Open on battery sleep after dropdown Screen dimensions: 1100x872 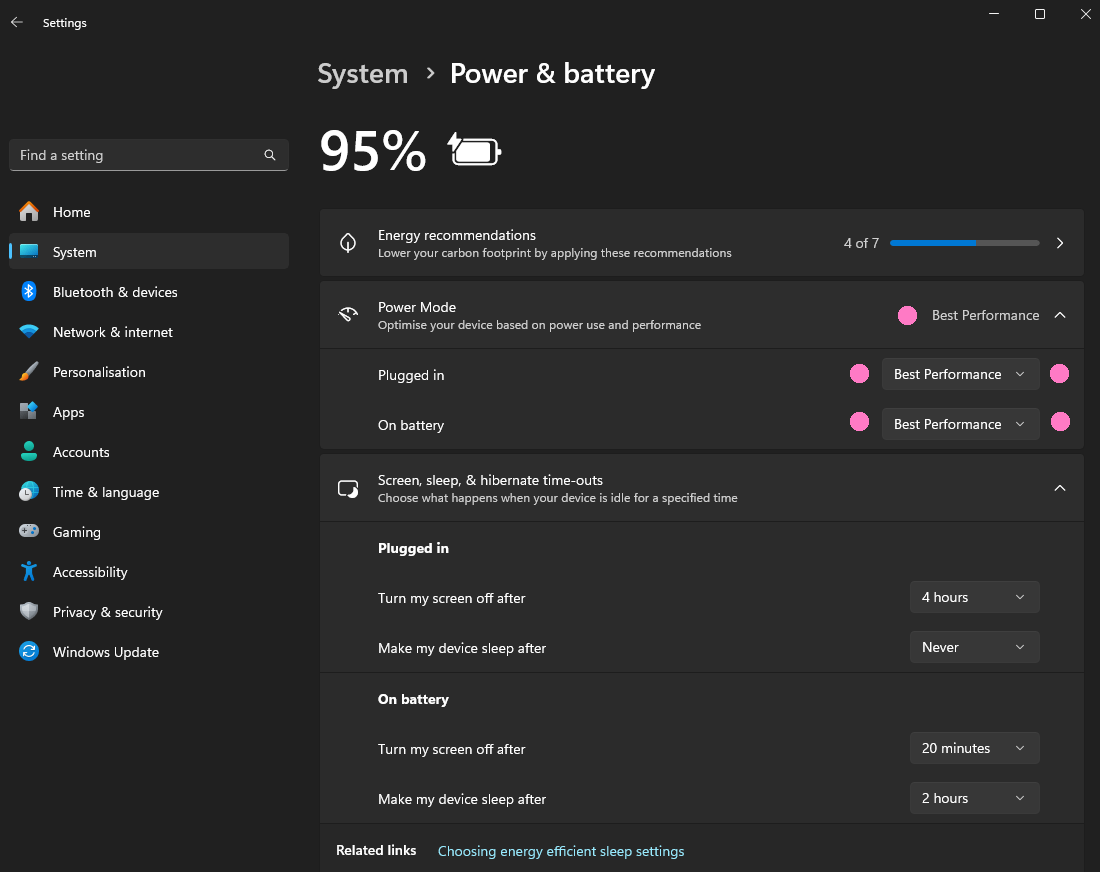click(x=974, y=798)
